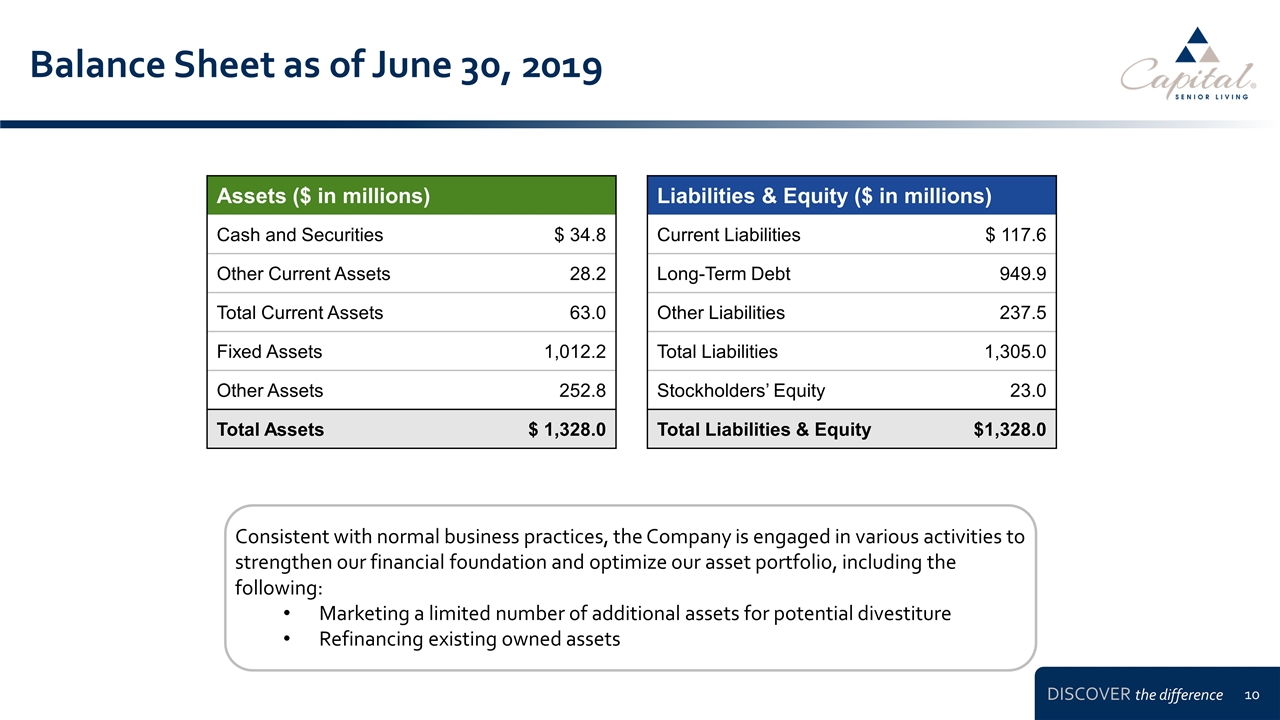Click the '$1,328.0' total liabilities and equity value

(x=1010, y=430)
